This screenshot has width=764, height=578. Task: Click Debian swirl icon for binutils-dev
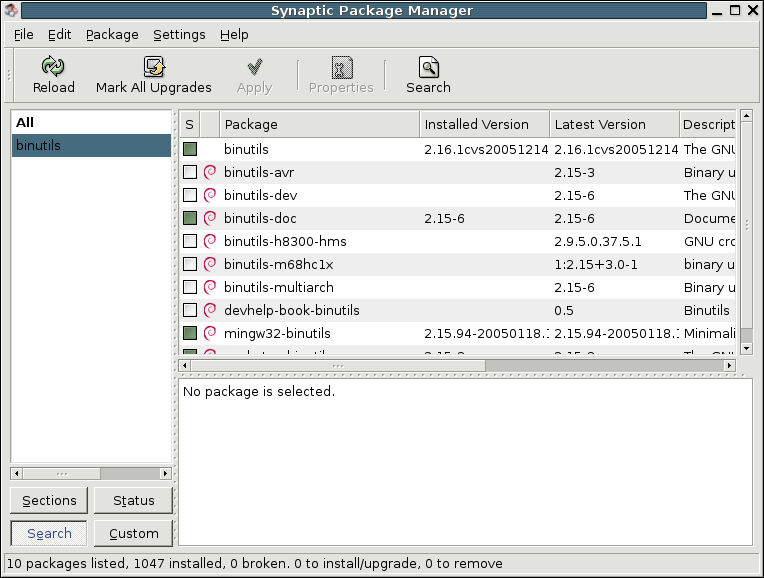click(210, 195)
